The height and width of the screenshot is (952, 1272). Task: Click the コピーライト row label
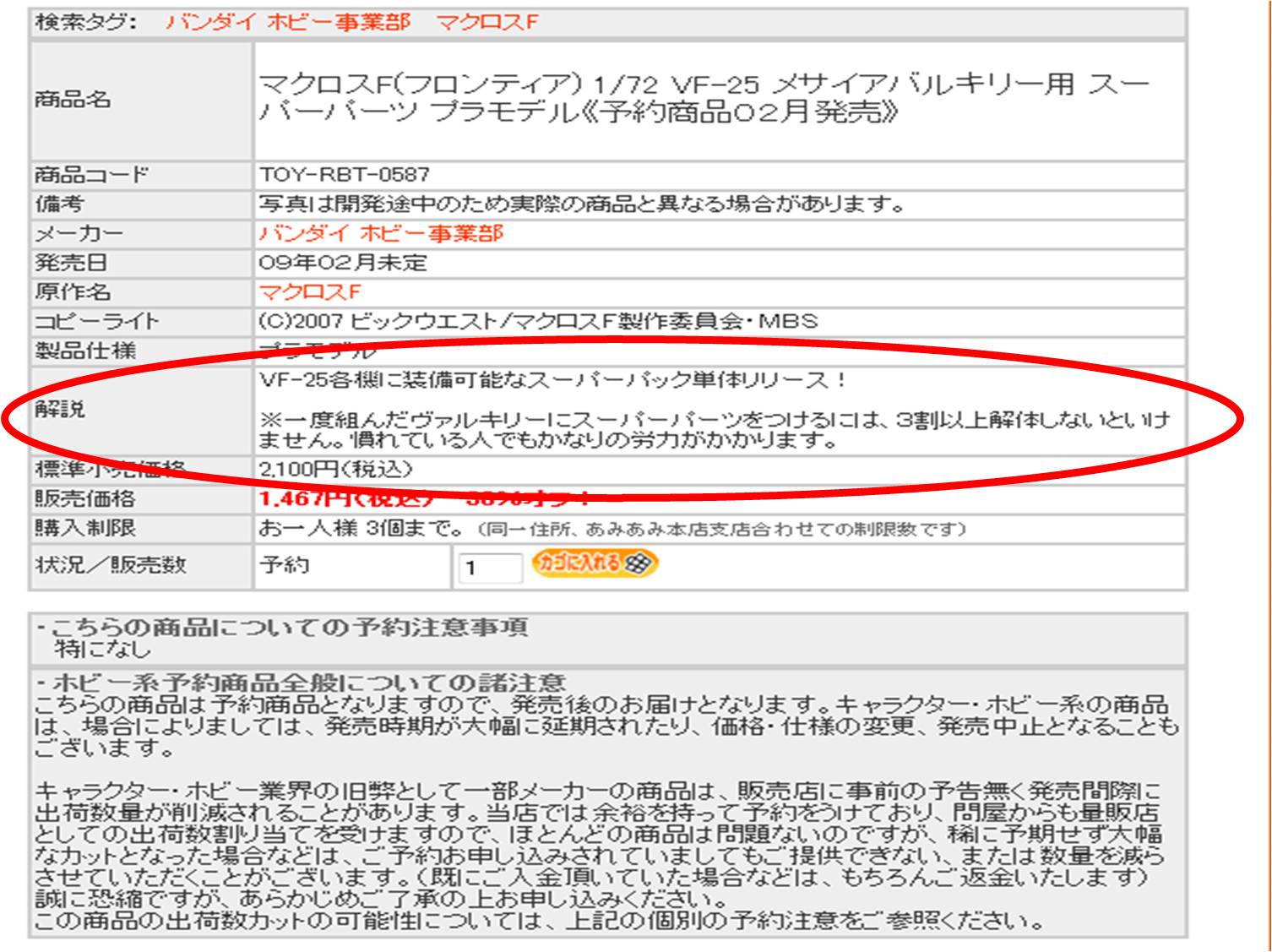[96, 321]
